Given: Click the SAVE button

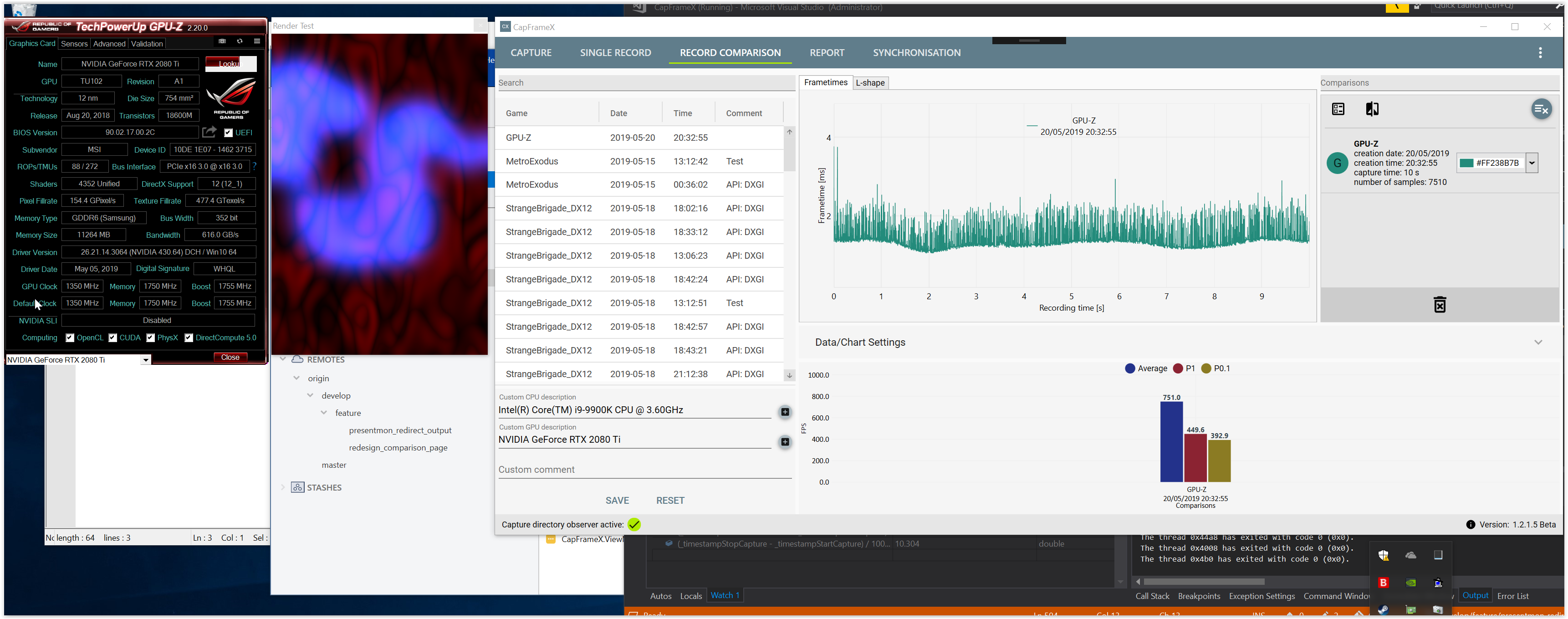Looking at the screenshot, I should point(617,500).
